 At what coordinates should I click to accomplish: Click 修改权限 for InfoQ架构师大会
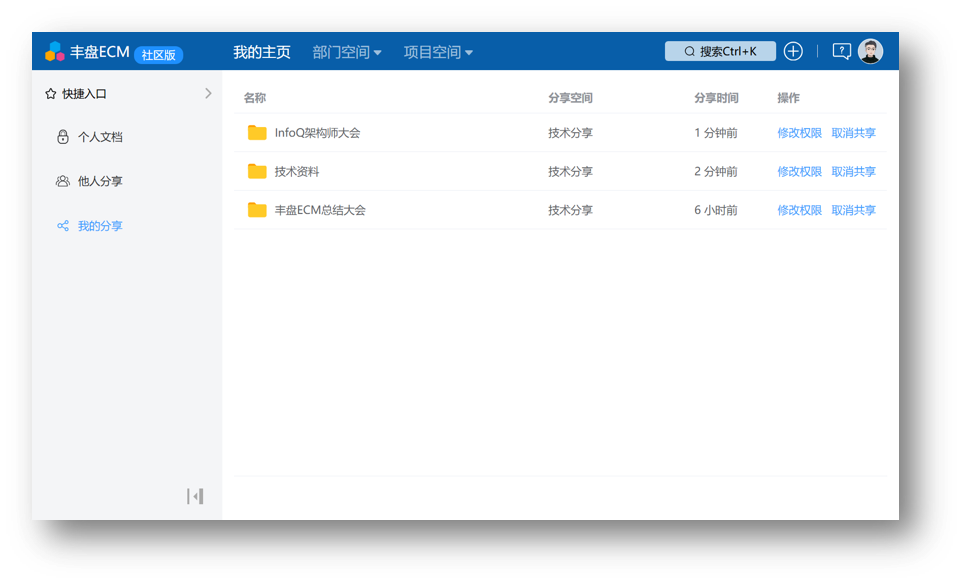coord(799,133)
